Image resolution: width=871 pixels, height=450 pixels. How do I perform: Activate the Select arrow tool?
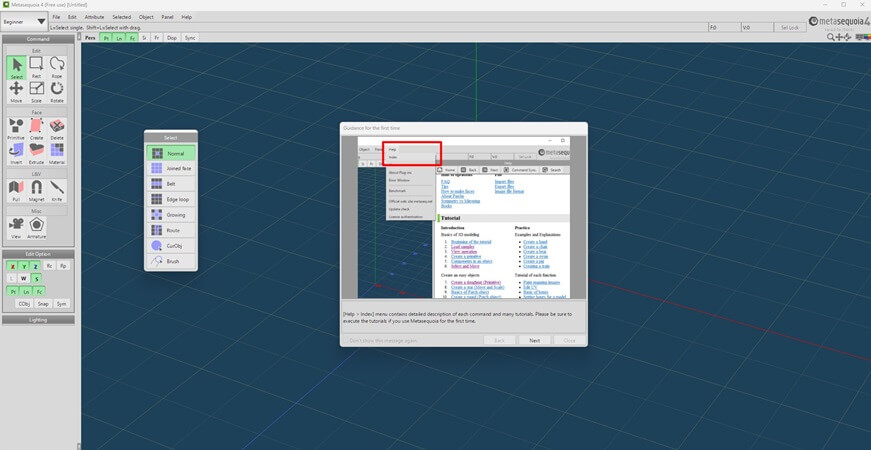(x=17, y=68)
